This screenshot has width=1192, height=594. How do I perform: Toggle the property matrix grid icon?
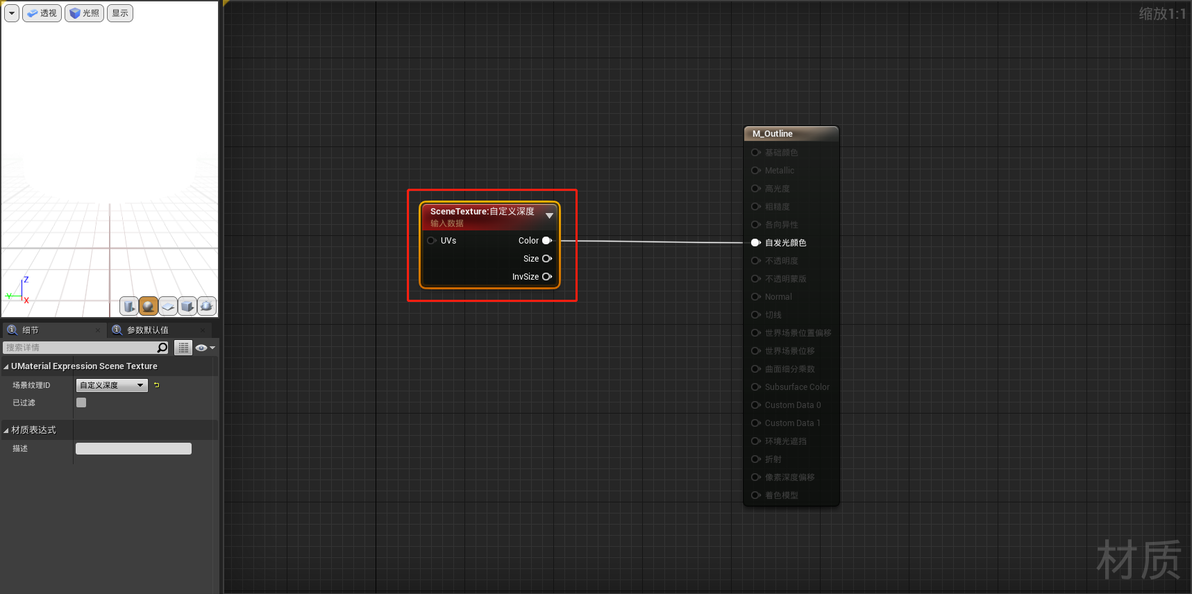182,348
